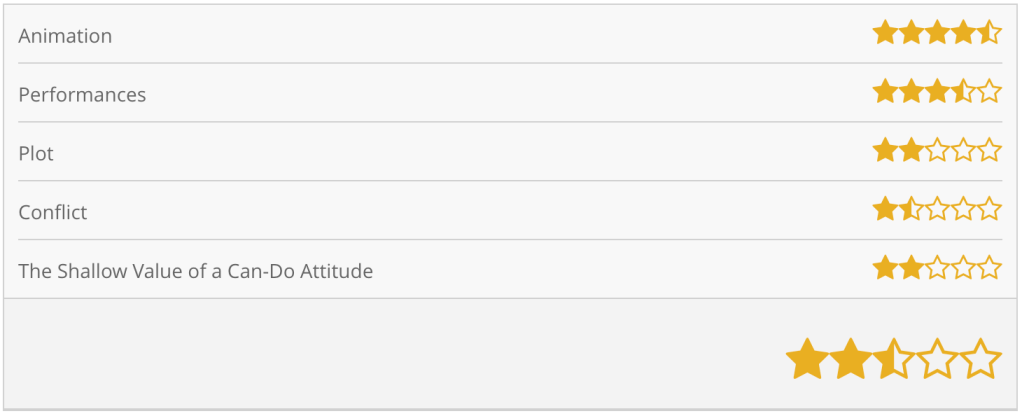Click the half-filled second star for Conflict
This screenshot has height=416, width=1022.
coord(911,211)
